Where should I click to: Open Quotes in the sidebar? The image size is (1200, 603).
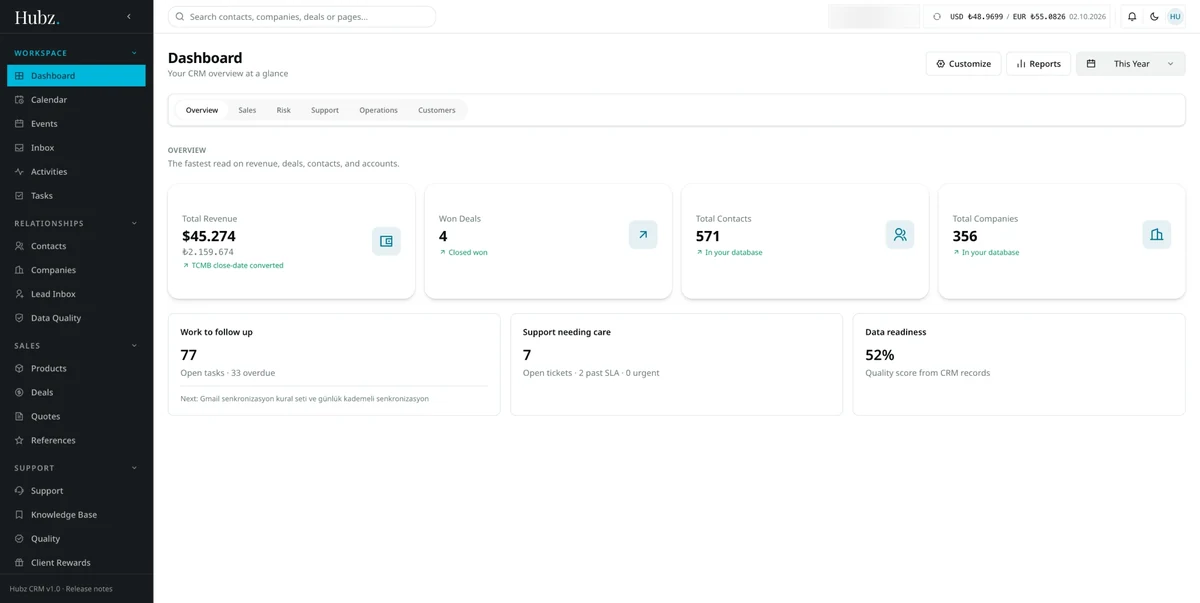76,416
